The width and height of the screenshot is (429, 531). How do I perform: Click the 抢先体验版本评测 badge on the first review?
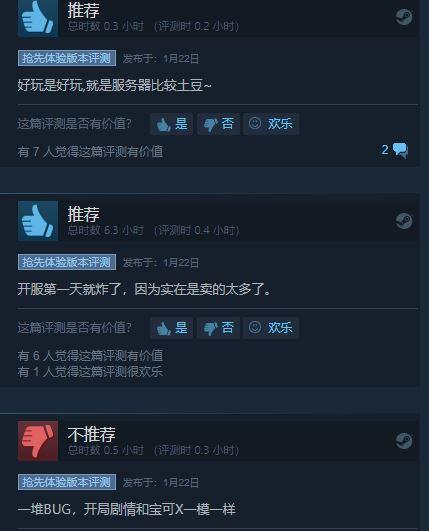(67, 58)
